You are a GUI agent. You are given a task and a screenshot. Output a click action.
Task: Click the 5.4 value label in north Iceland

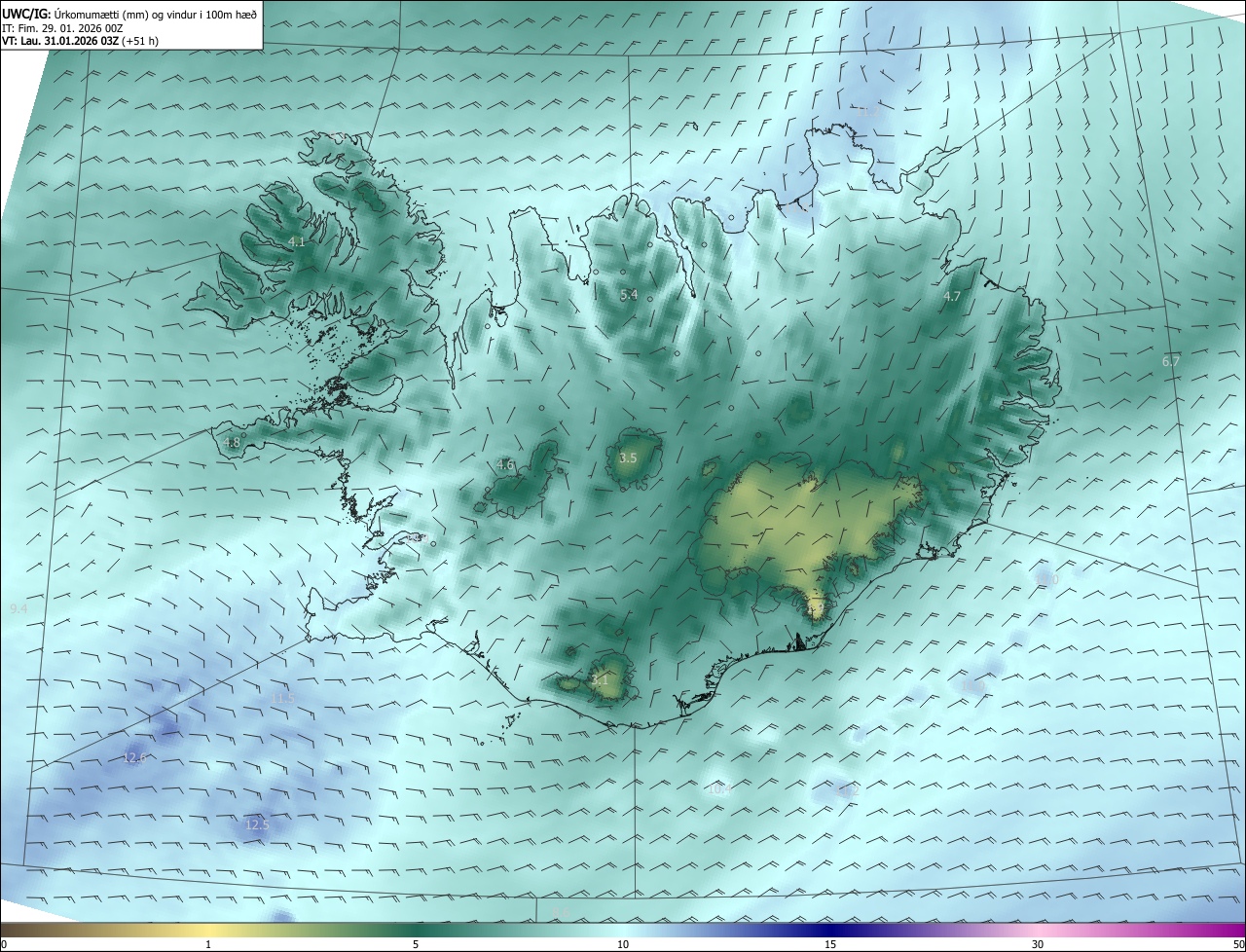tap(629, 295)
